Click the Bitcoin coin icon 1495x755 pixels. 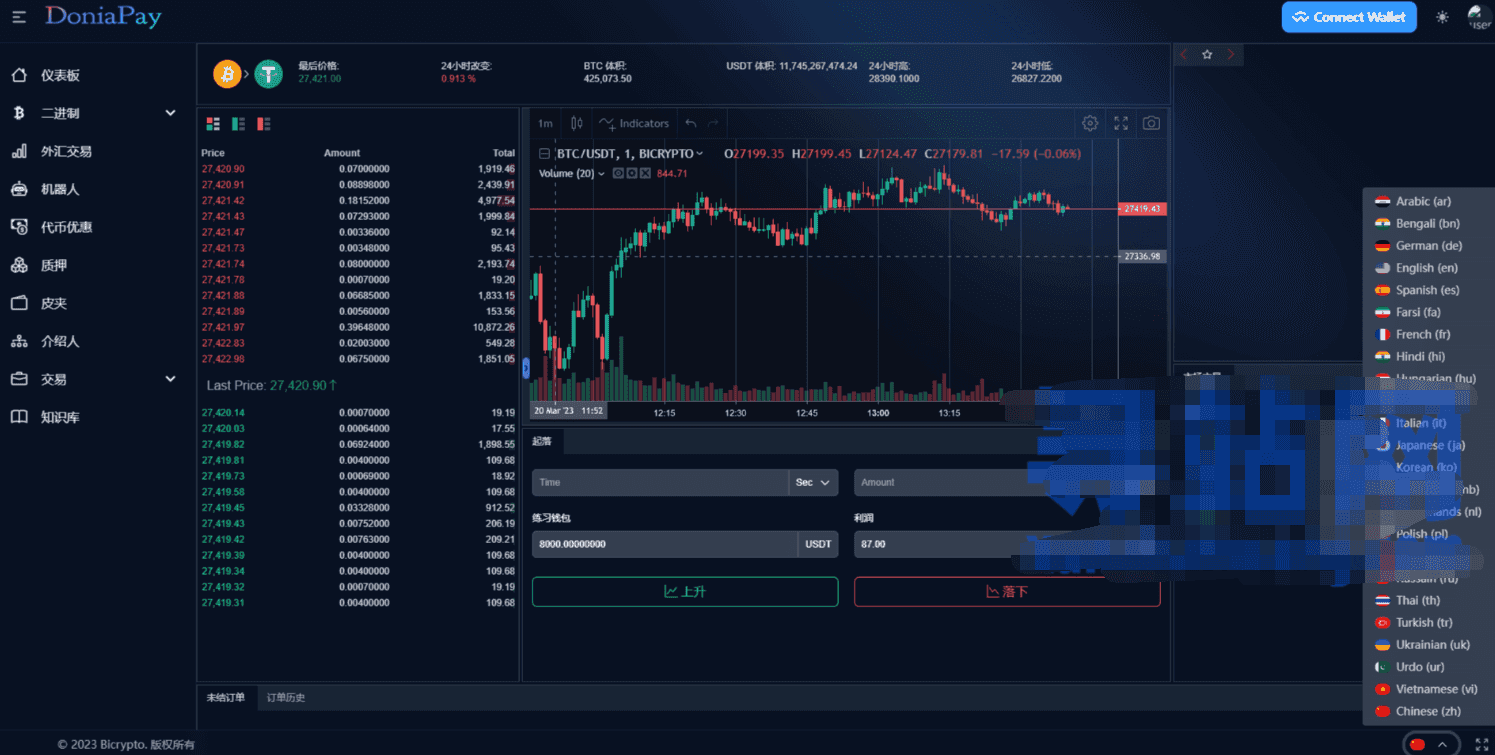point(227,74)
